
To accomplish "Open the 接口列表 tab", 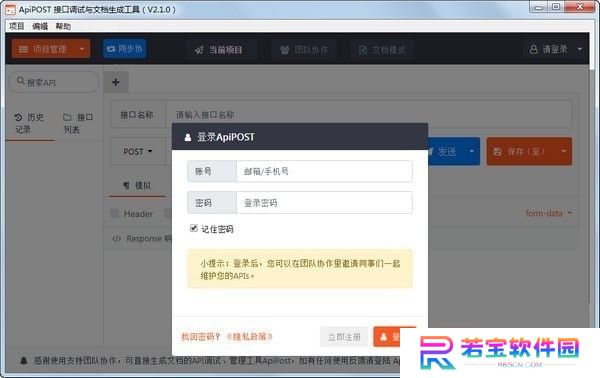I will pyautogui.click(x=78, y=123).
